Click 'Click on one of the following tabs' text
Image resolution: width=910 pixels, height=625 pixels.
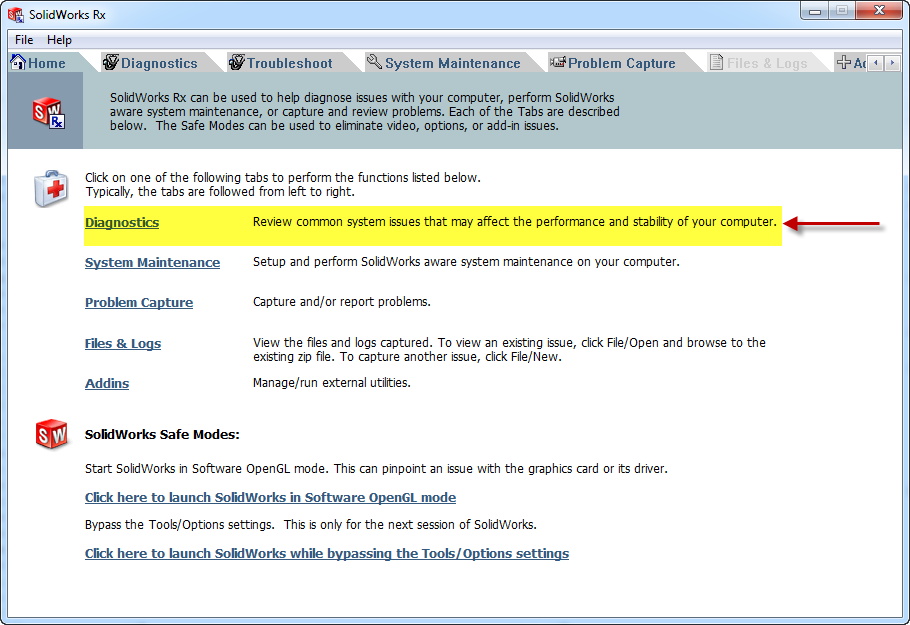283,185
